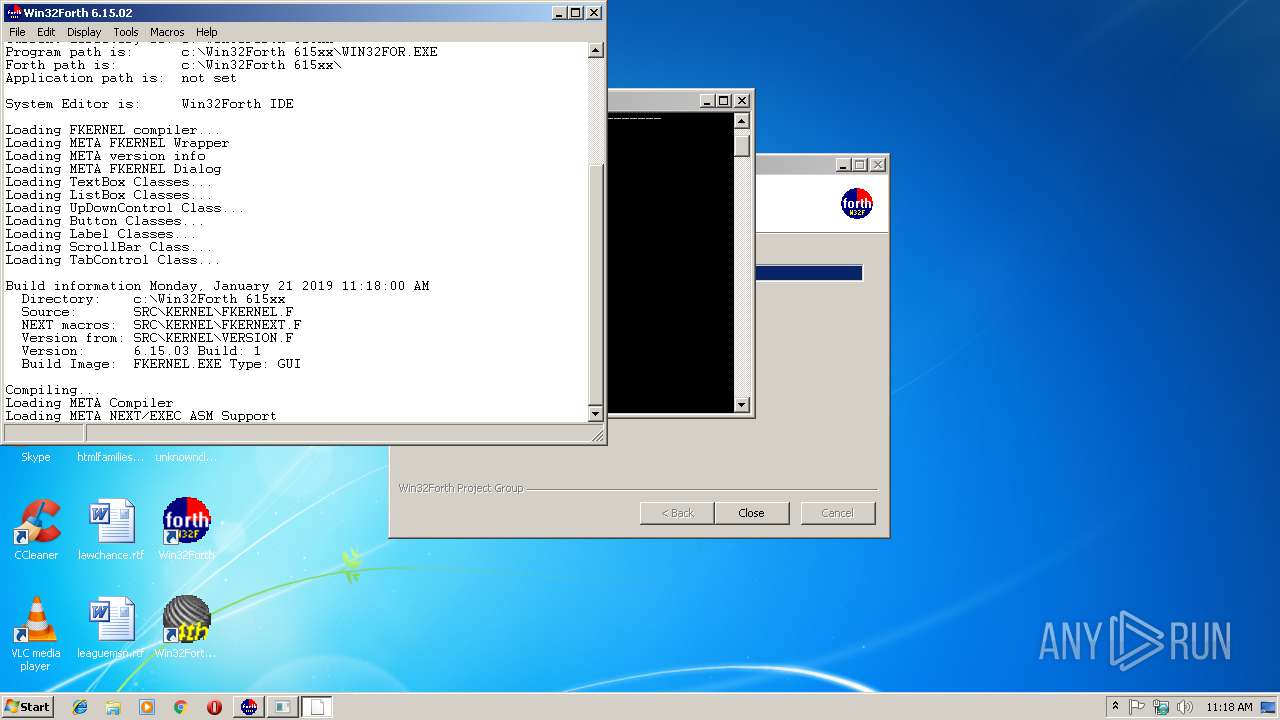Click the 'Compiling...' line in console

53,390
